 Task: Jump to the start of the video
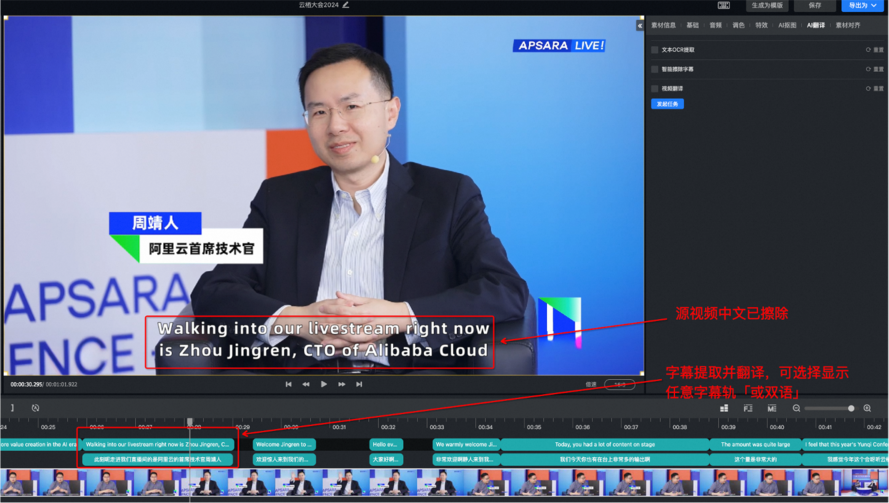(289, 384)
